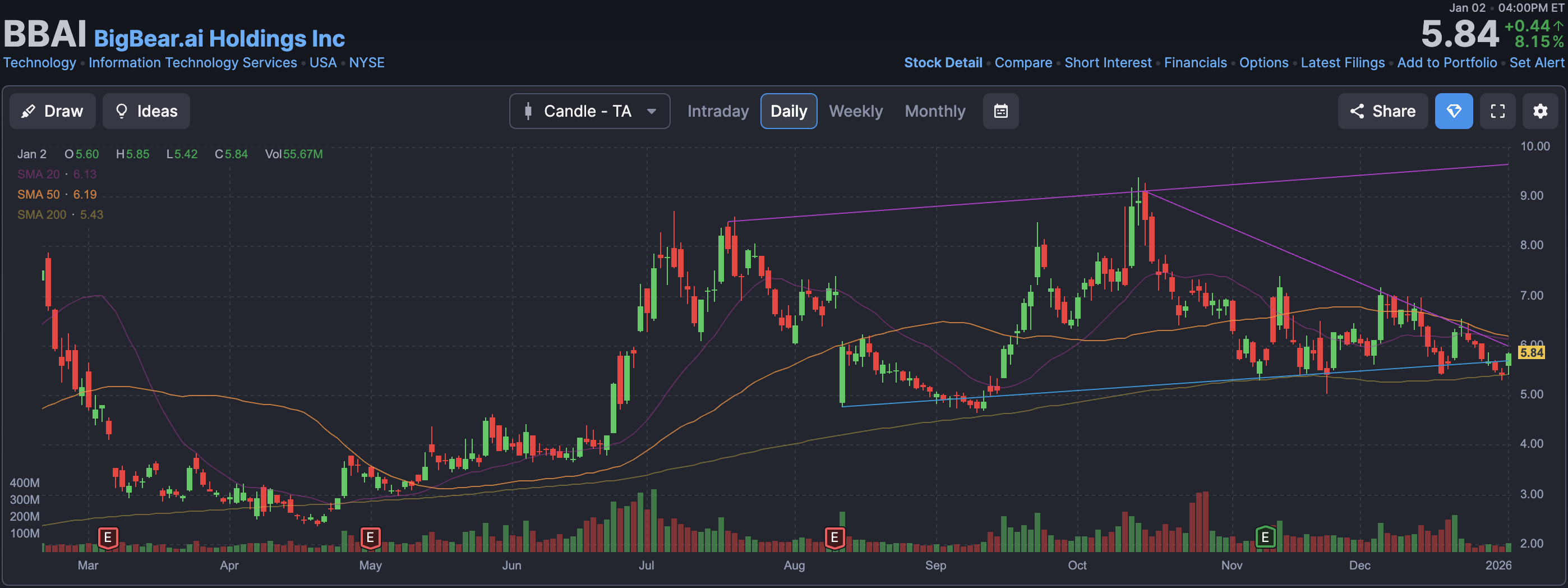This screenshot has width=1568, height=588.
Task: Click the dropdown arrow beside Candle - TA
Action: tap(651, 112)
